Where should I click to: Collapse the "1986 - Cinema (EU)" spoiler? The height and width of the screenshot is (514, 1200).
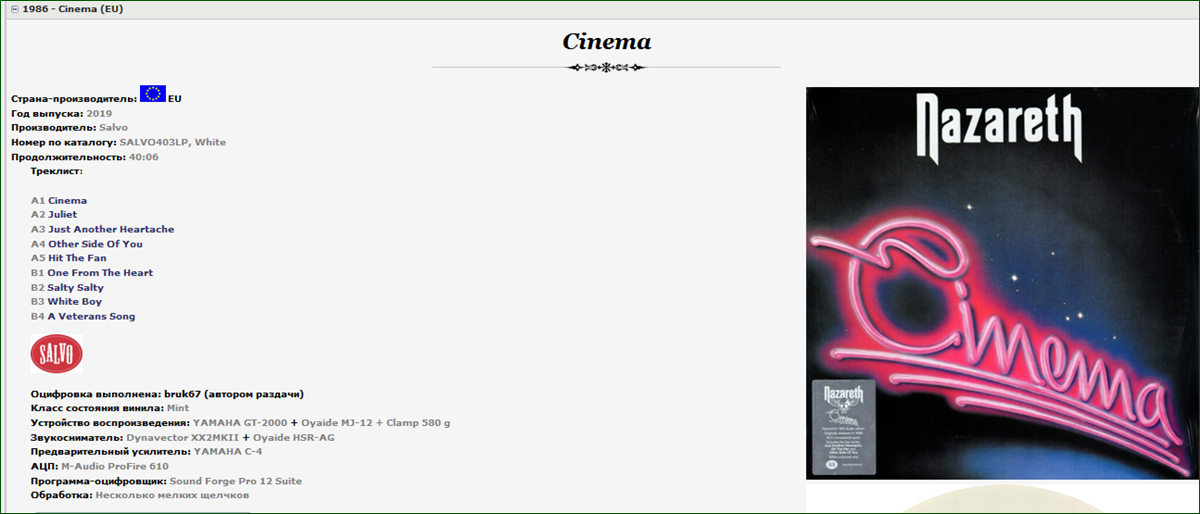14,8
